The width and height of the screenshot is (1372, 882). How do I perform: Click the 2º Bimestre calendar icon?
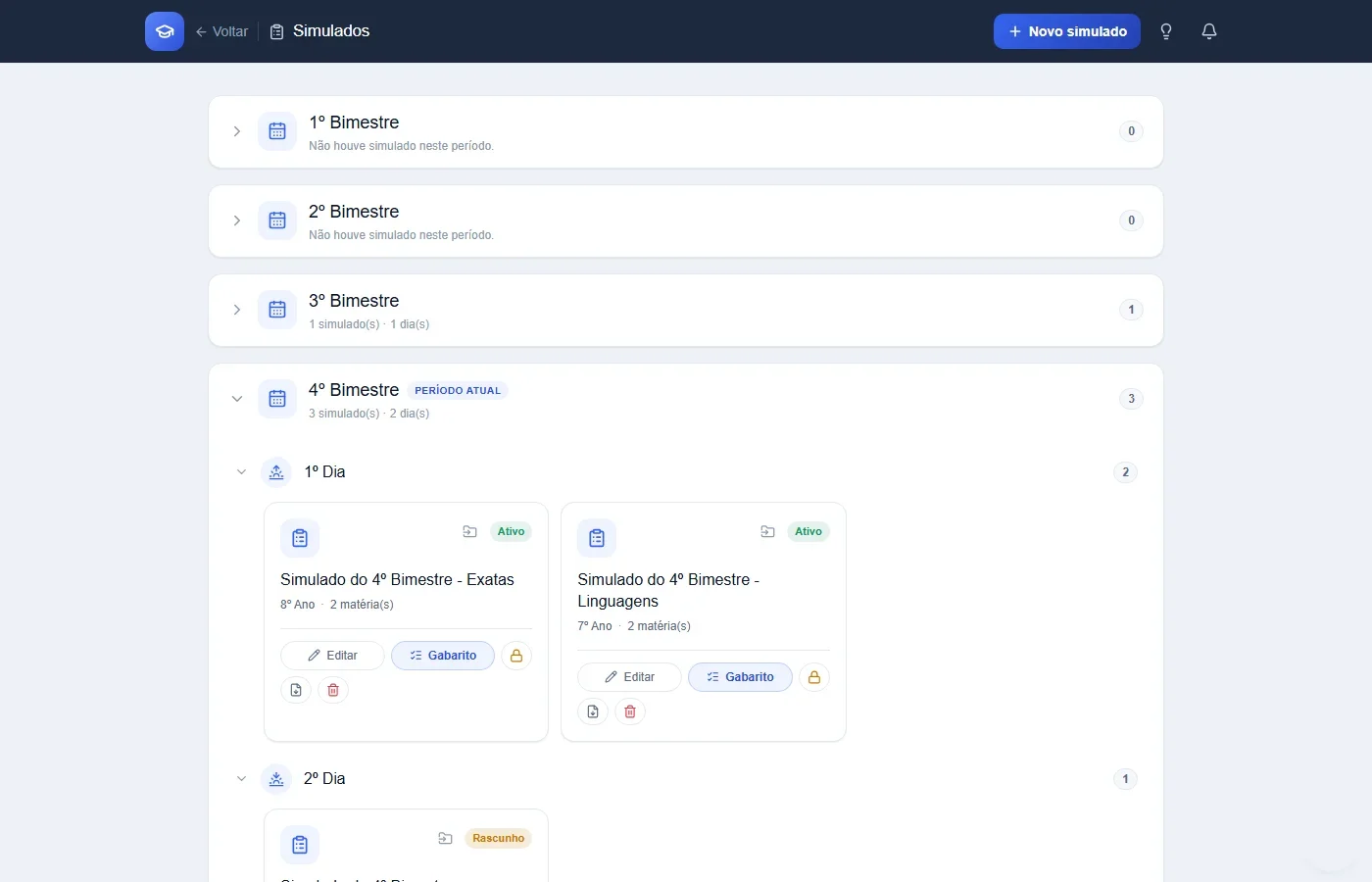click(277, 220)
